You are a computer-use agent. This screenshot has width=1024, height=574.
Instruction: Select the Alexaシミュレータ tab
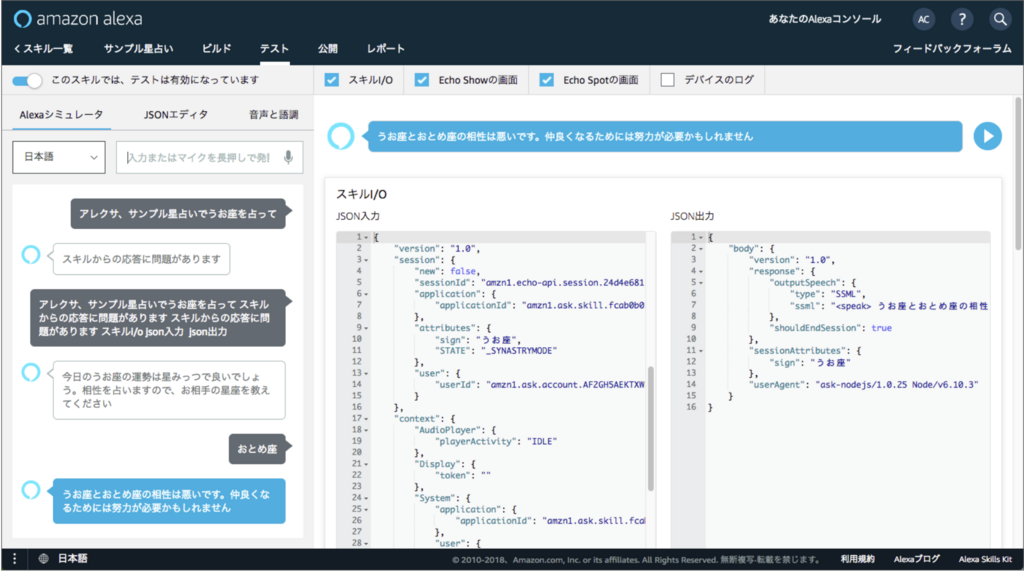click(x=61, y=115)
